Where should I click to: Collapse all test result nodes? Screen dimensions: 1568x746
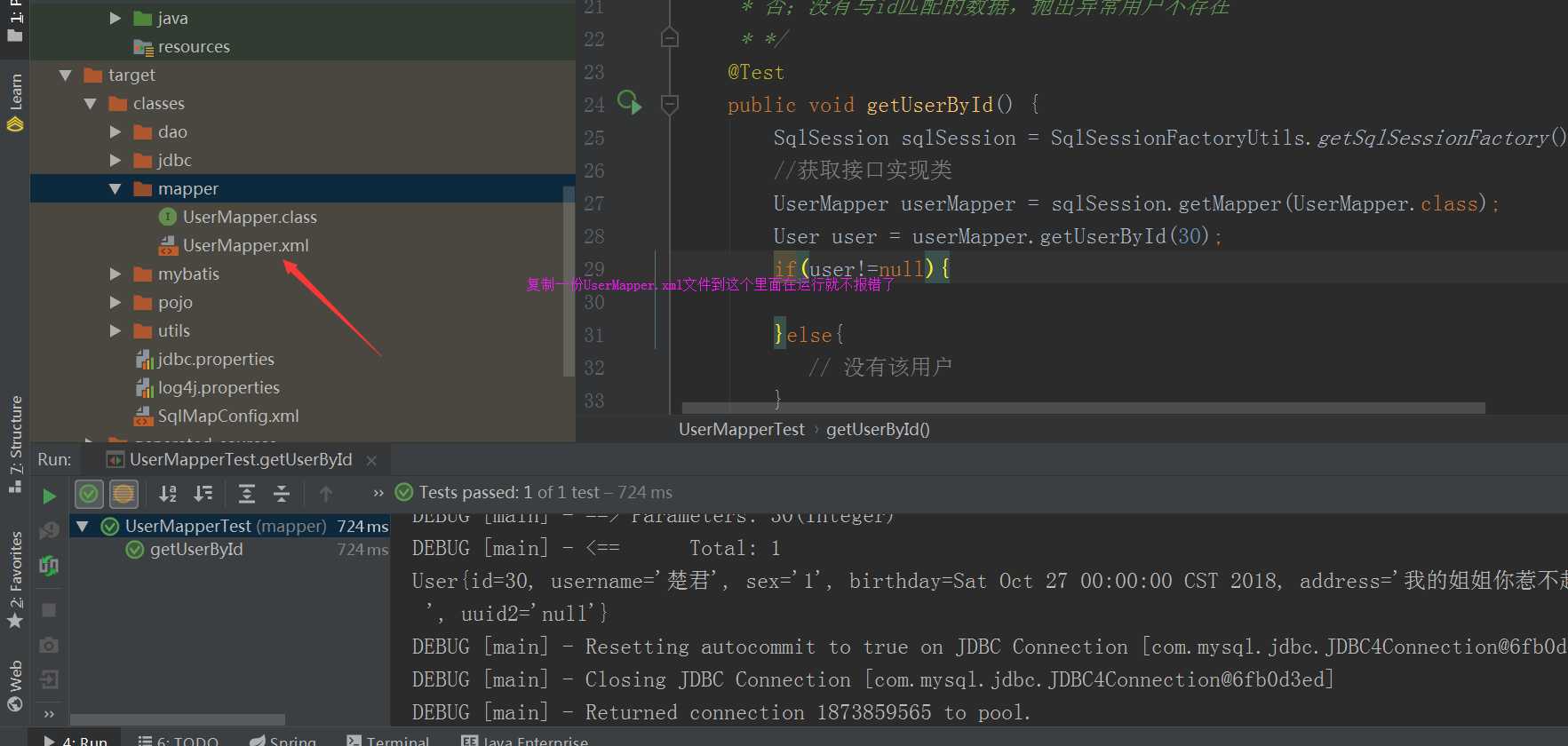pos(282,494)
